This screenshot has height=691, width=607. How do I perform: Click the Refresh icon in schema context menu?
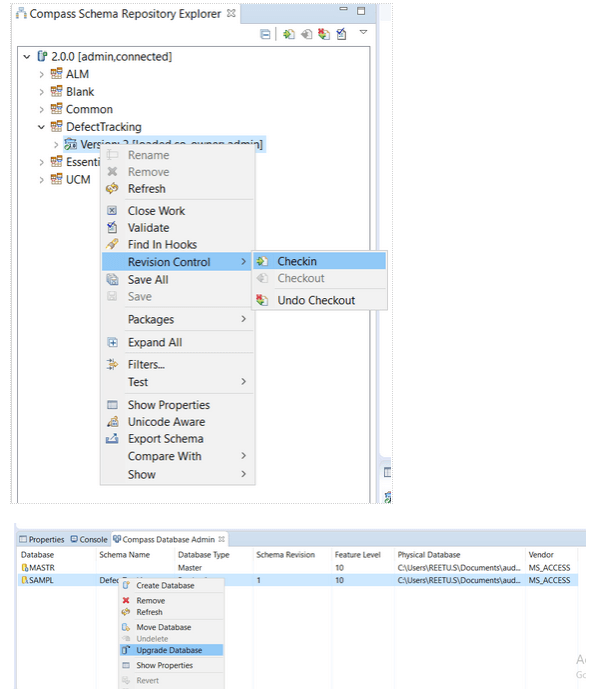click(x=112, y=189)
